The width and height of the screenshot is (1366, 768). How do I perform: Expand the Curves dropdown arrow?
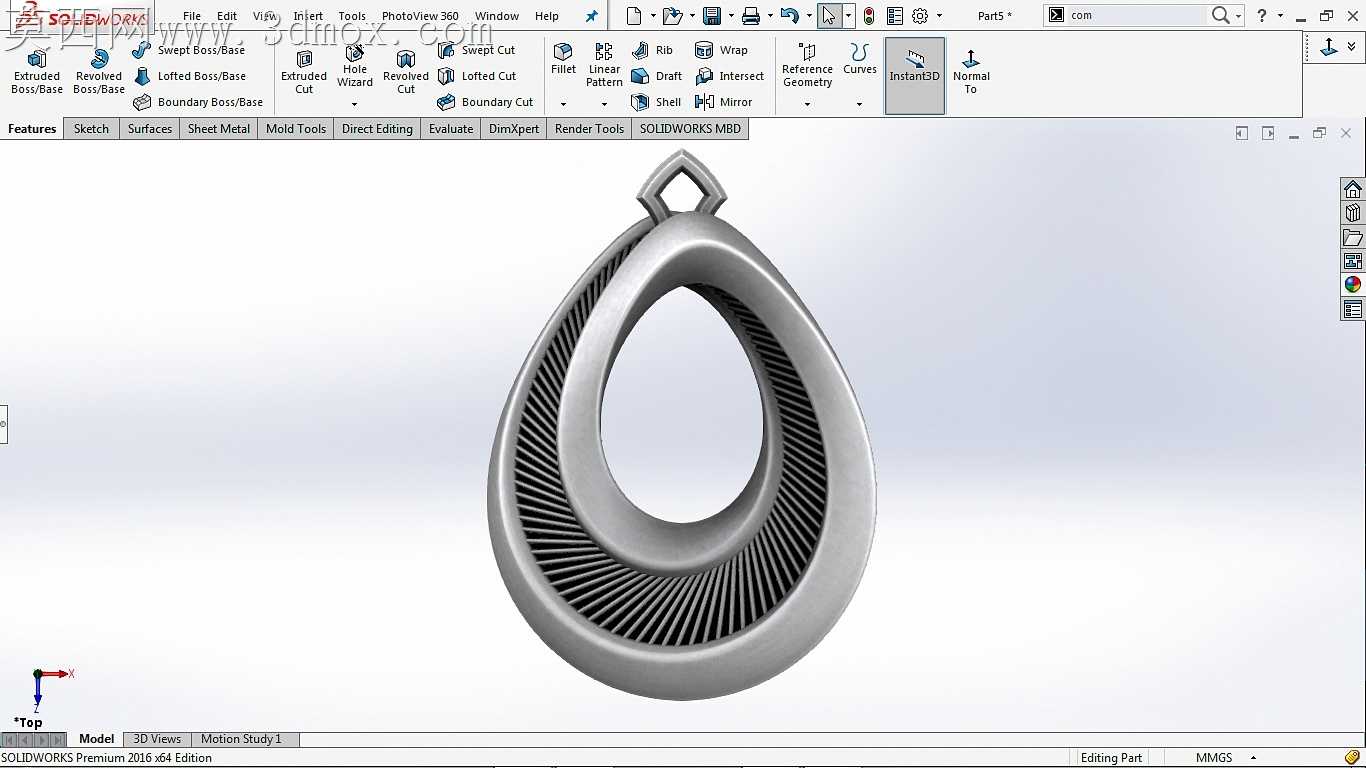(859, 104)
